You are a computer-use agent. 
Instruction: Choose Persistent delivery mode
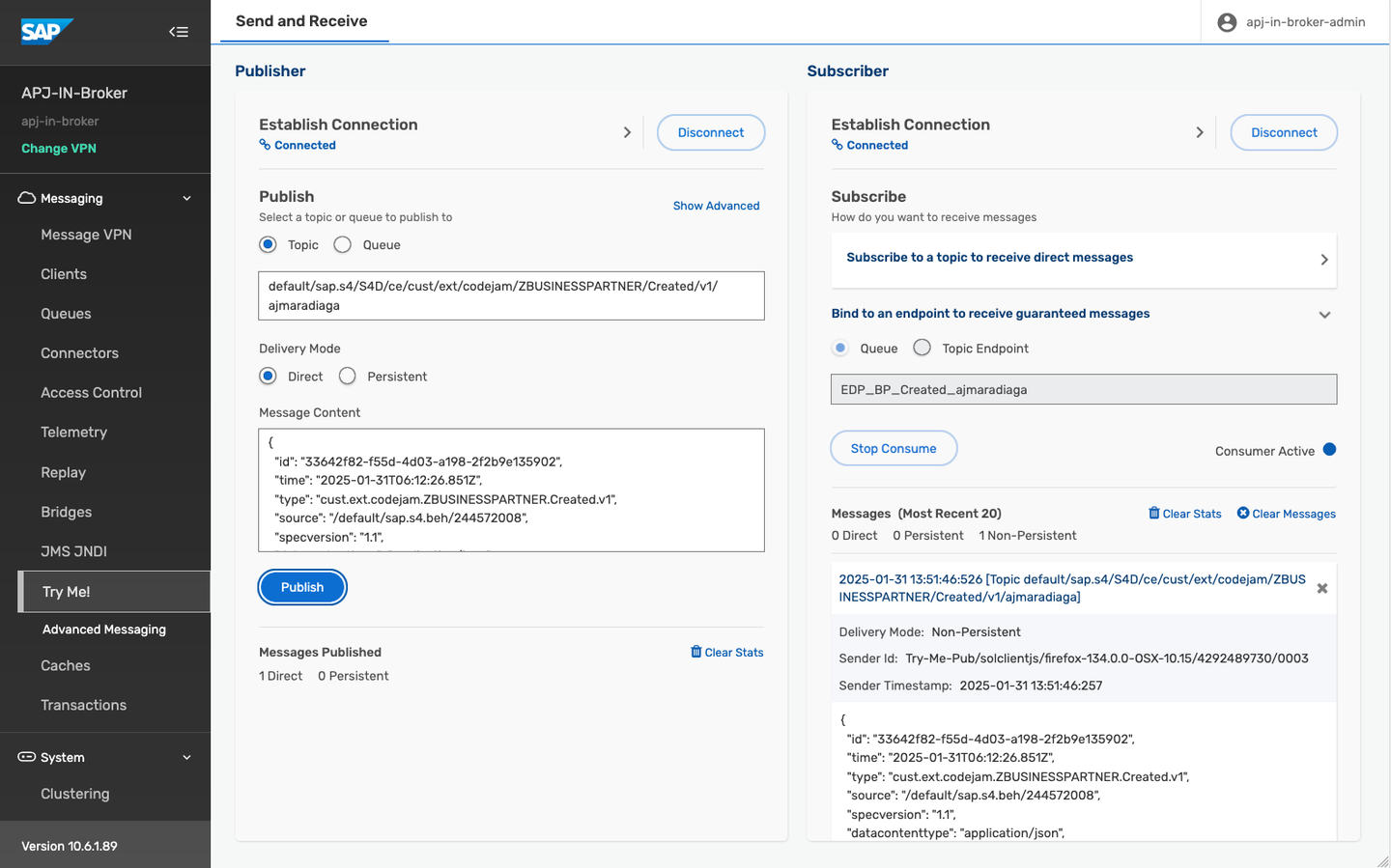(348, 376)
